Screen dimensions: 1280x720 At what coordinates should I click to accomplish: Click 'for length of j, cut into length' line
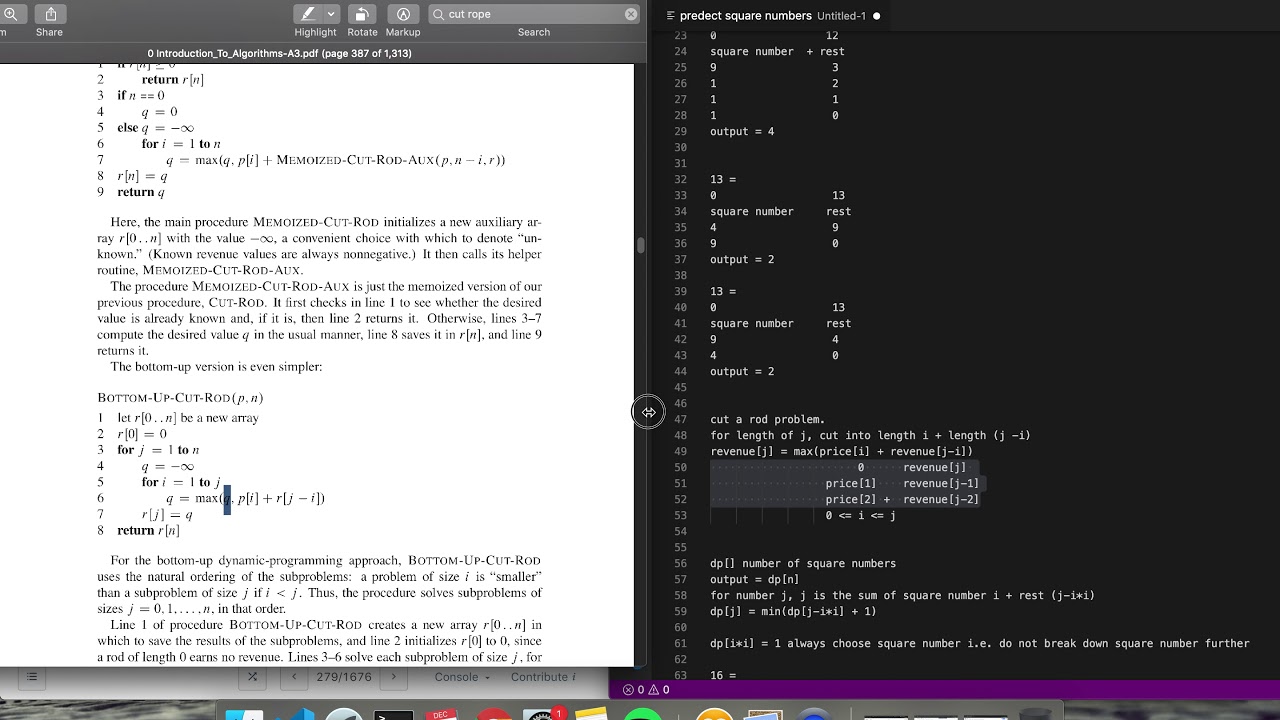coord(870,435)
